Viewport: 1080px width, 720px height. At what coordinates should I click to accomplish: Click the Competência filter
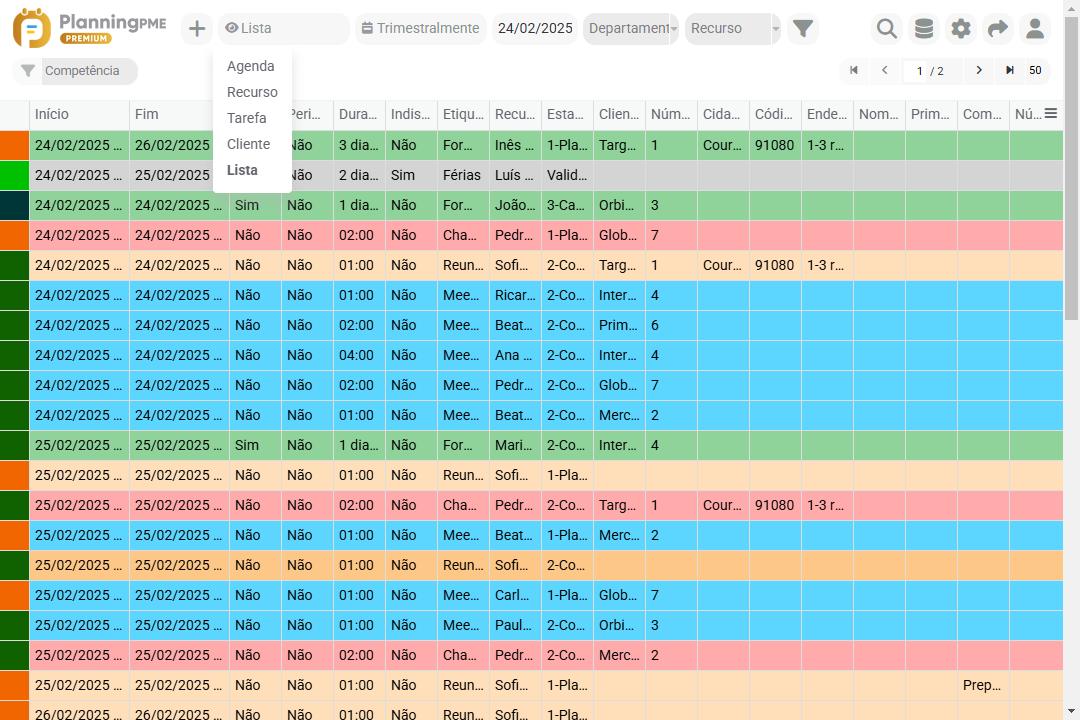pos(89,71)
